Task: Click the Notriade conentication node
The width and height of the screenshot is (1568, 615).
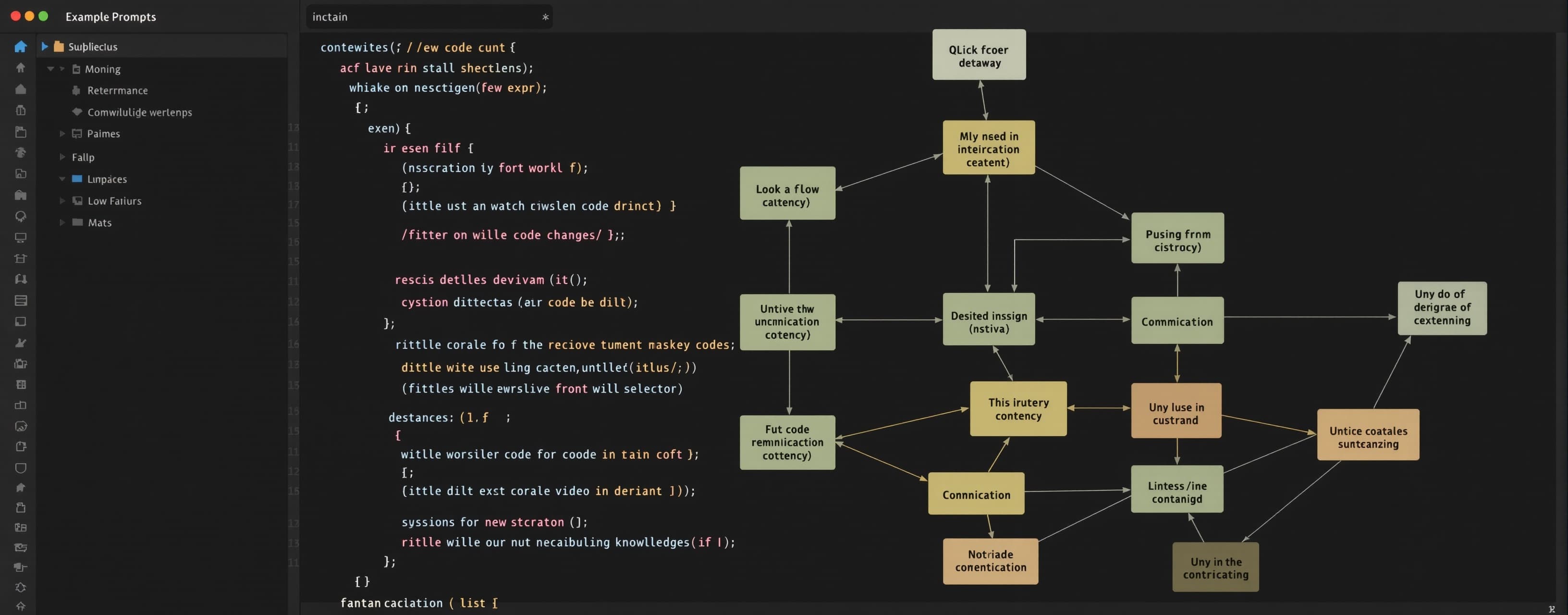Action: click(x=991, y=561)
